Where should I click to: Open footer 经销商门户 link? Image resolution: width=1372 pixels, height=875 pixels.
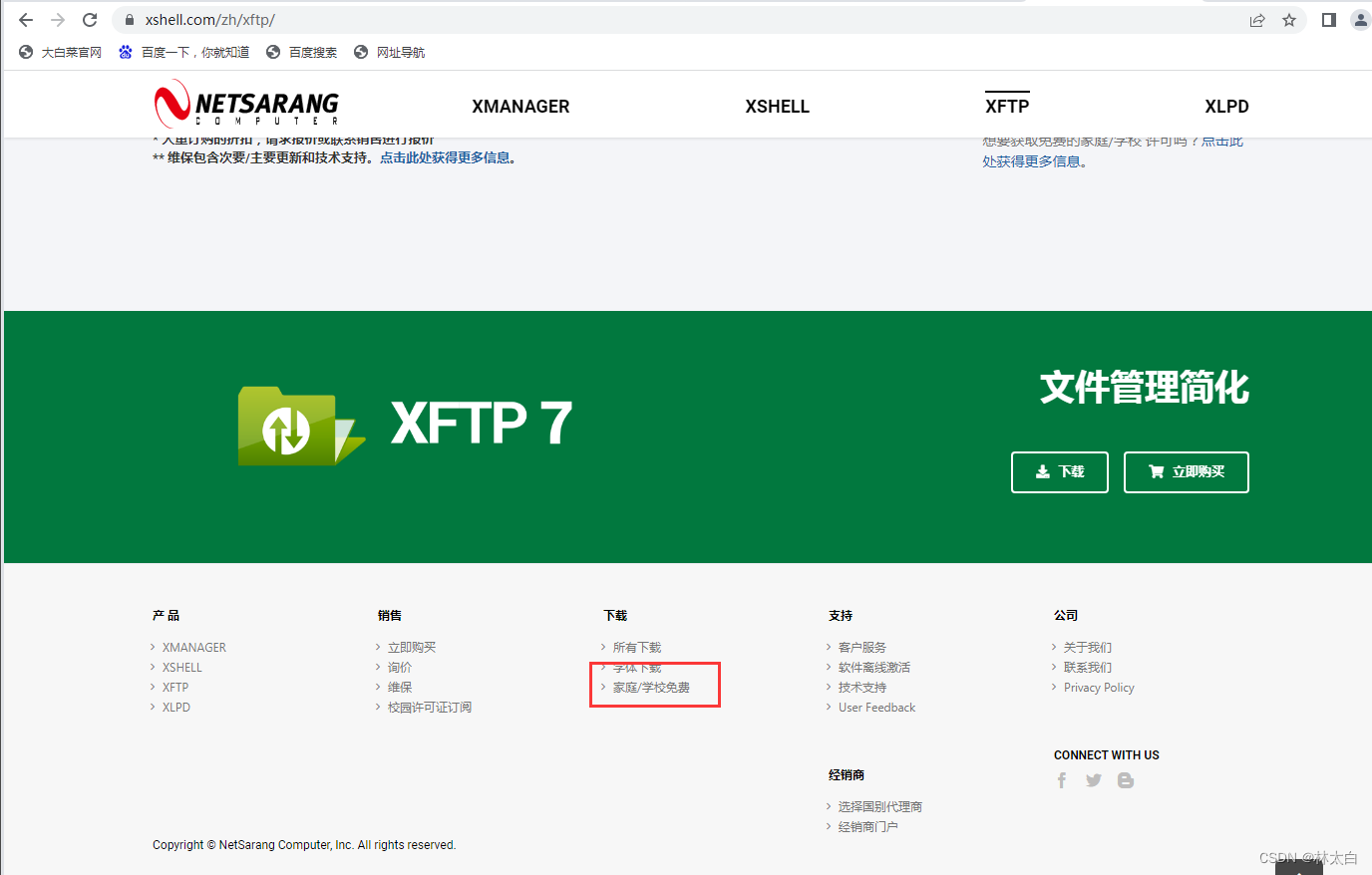pos(868,827)
